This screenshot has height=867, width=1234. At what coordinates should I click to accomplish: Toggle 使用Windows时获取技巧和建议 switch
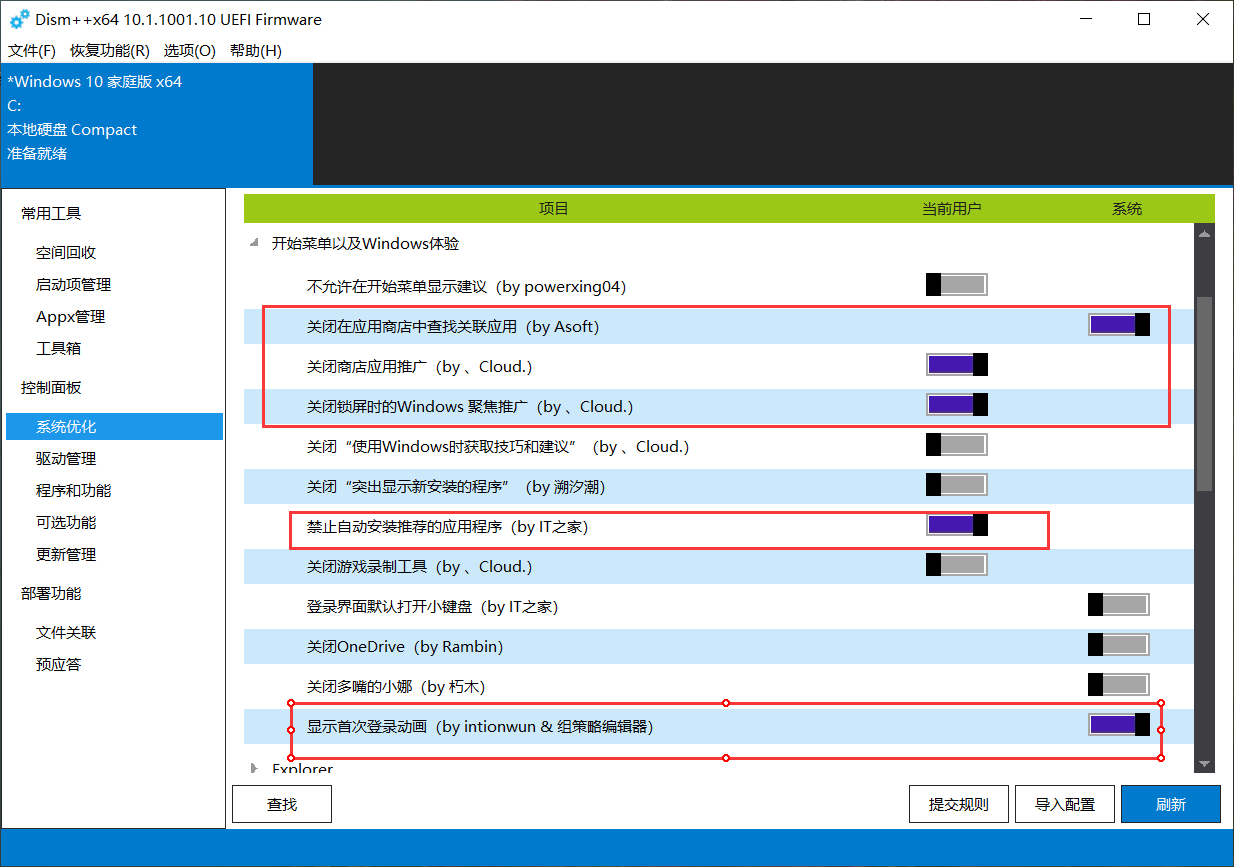957,445
